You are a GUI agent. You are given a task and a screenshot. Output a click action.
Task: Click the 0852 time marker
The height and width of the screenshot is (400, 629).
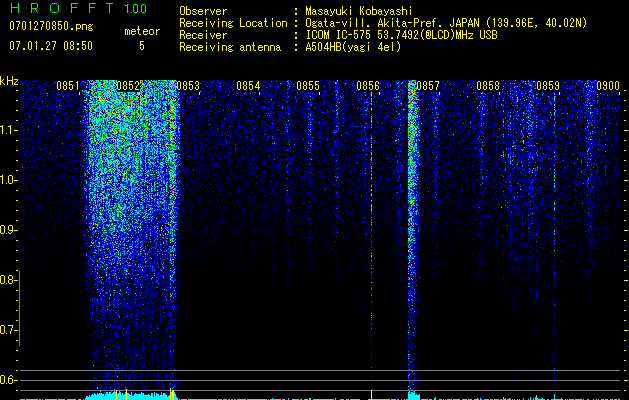(x=128, y=86)
